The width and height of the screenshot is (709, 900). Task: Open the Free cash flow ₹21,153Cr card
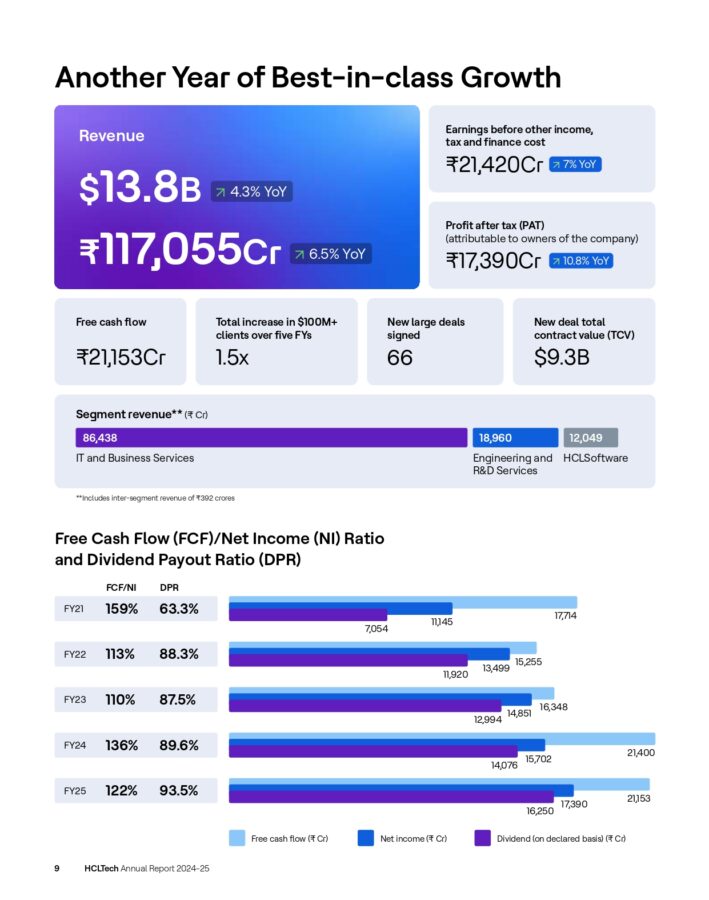click(x=120, y=341)
